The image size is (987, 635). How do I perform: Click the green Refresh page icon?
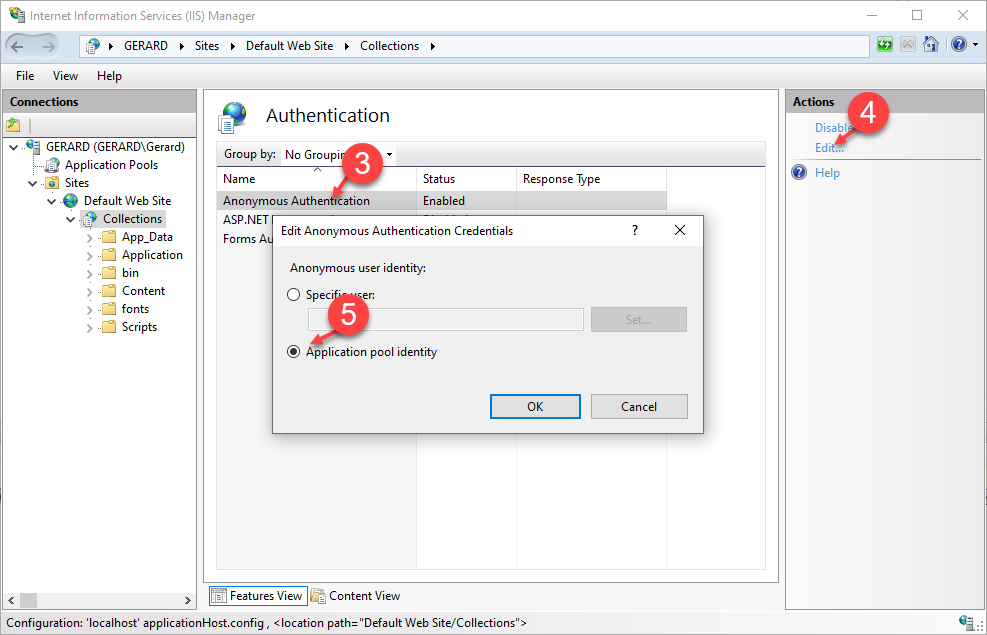885,45
